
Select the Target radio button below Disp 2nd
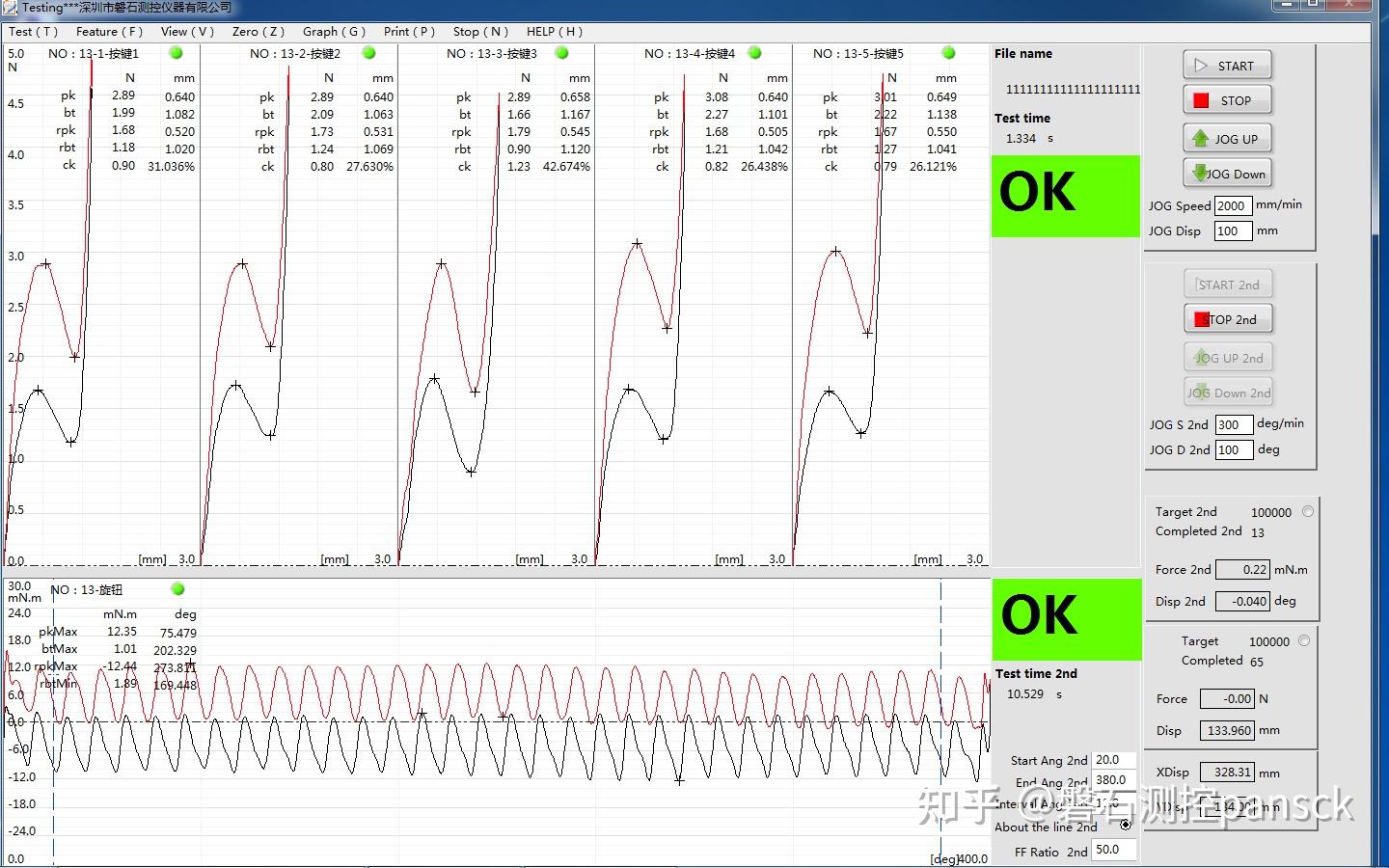tap(1304, 640)
